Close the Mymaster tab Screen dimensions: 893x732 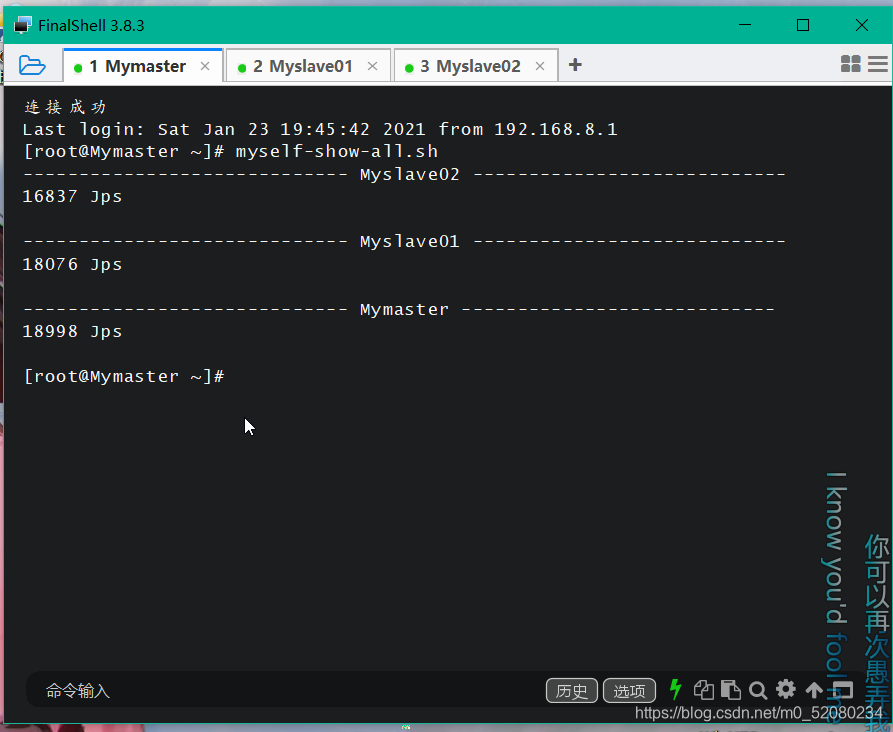pyautogui.click(x=205, y=66)
